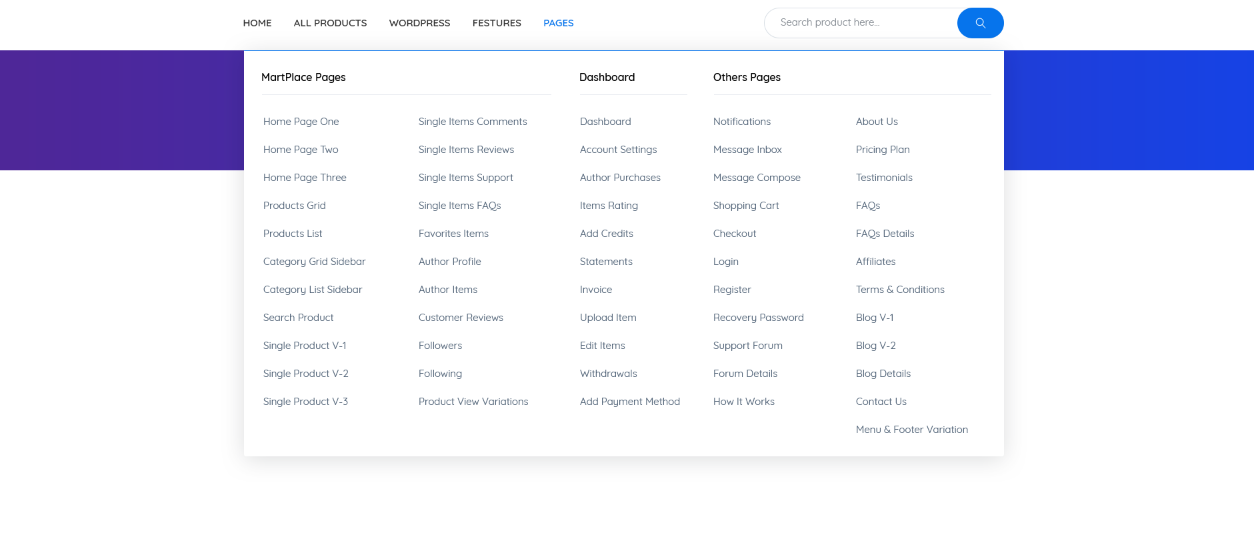Open Menu & Footer Variation page
Viewport: 1254px width, 551px height.
pos(911,430)
